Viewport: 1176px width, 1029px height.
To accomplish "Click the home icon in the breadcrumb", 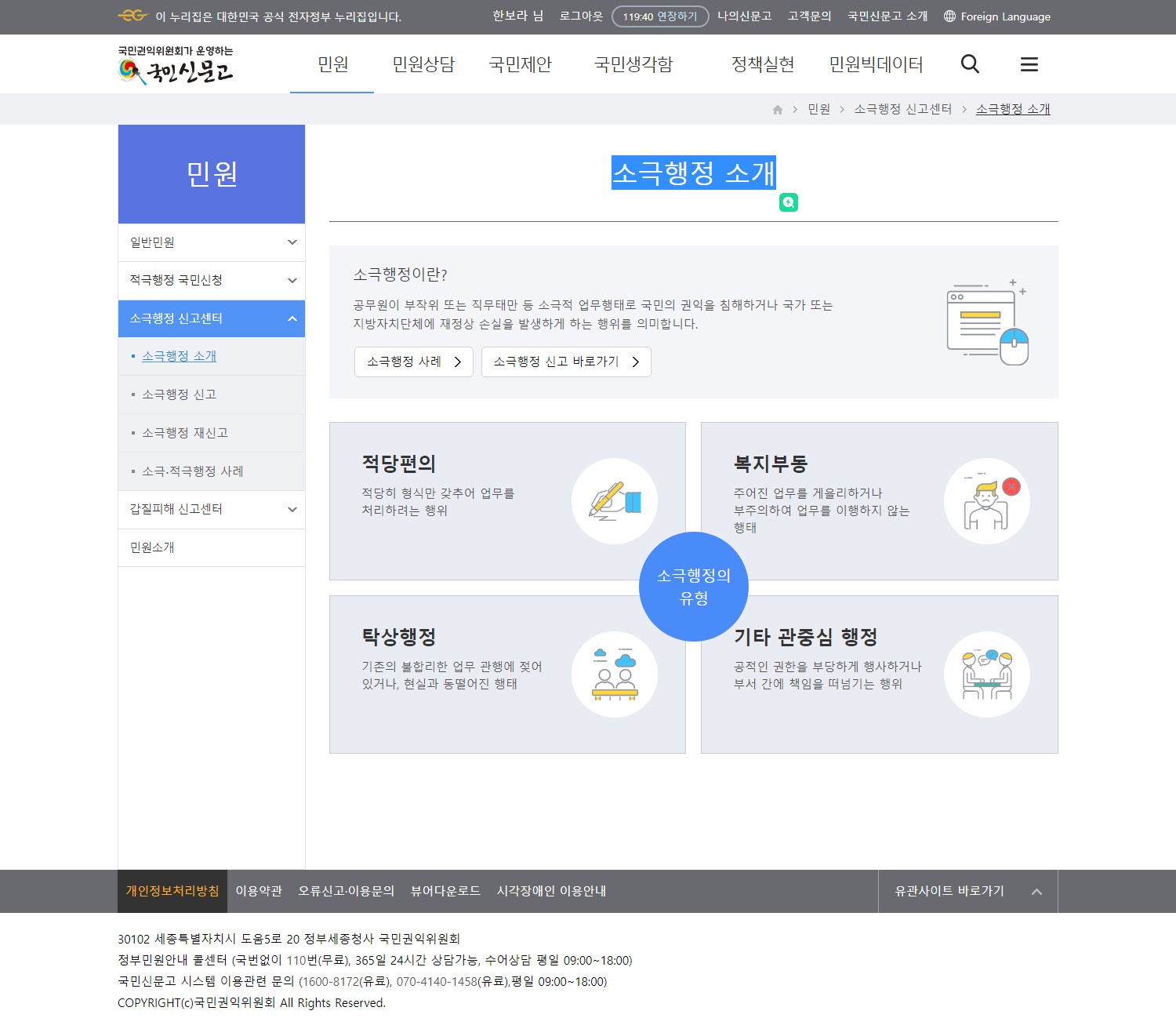I will [x=778, y=110].
